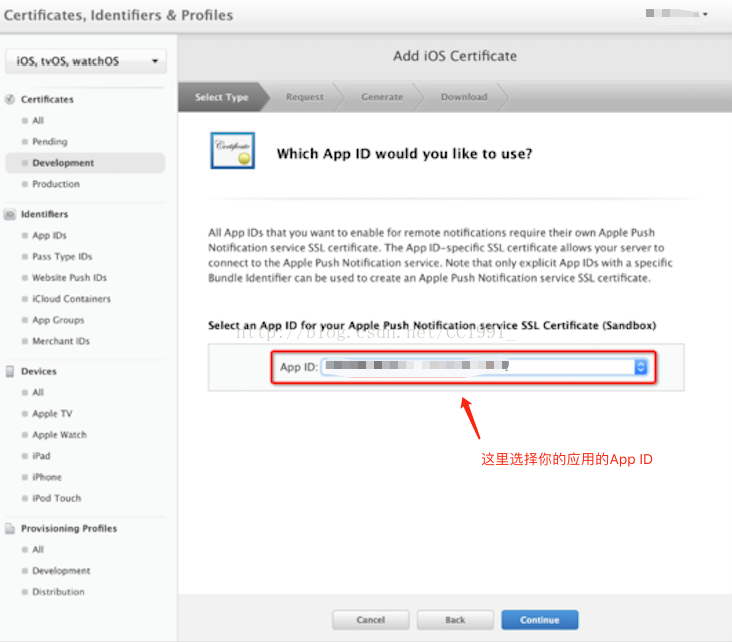This screenshot has width=732, height=642.
Task: Open the App ID selection dropdown
Action: [x=485, y=367]
